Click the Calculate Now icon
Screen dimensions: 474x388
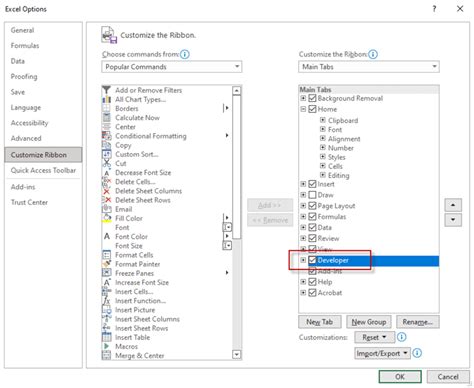click(106, 118)
